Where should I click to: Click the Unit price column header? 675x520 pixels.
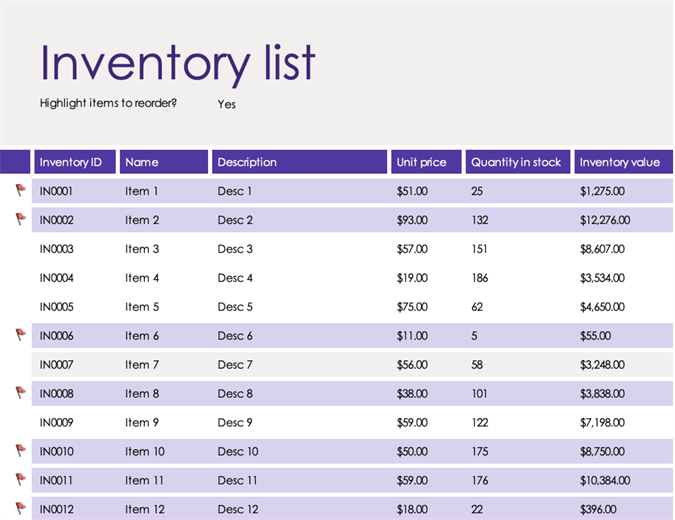(x=421, y=162)
